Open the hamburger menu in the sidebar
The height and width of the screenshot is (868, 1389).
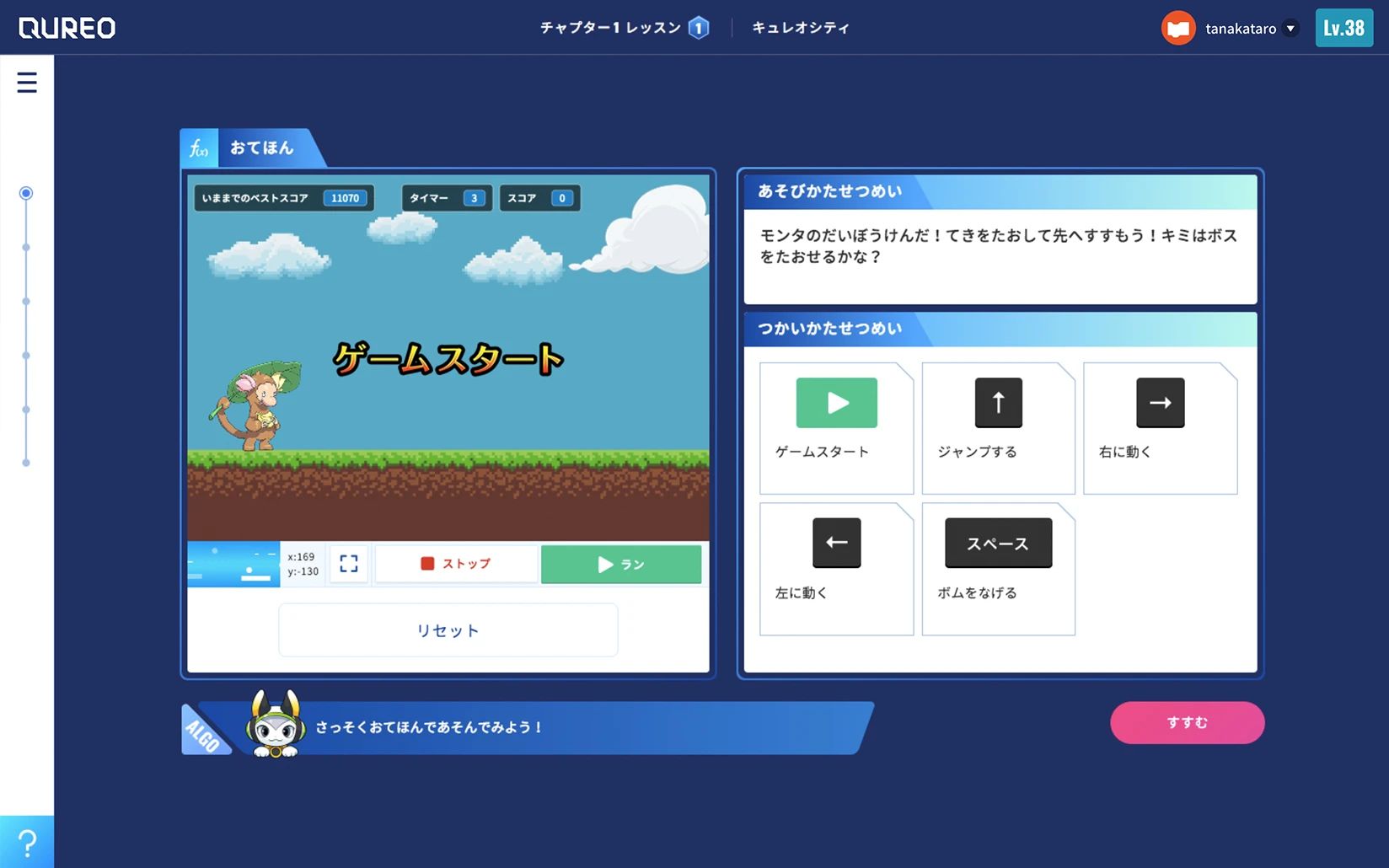tap(28, 83)
